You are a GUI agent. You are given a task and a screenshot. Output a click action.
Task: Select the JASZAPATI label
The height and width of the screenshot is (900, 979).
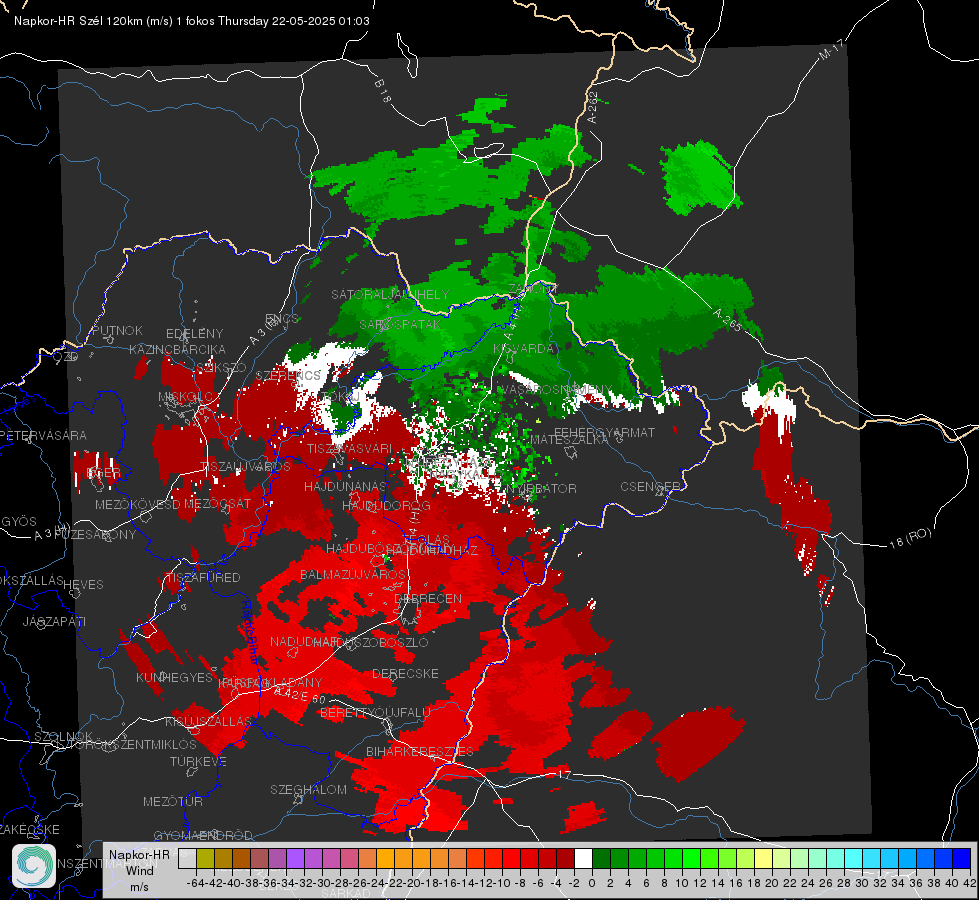coord(54,621)
